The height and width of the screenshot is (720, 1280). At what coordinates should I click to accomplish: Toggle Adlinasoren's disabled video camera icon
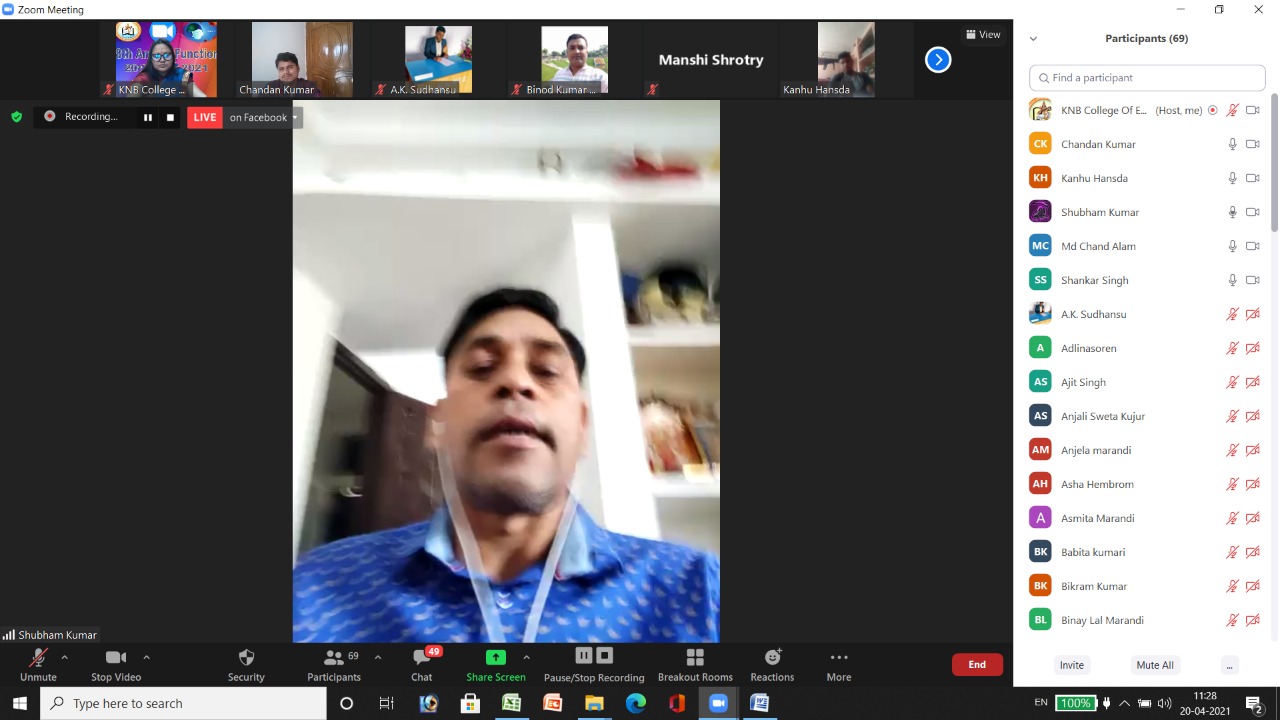click(1252, 348)
